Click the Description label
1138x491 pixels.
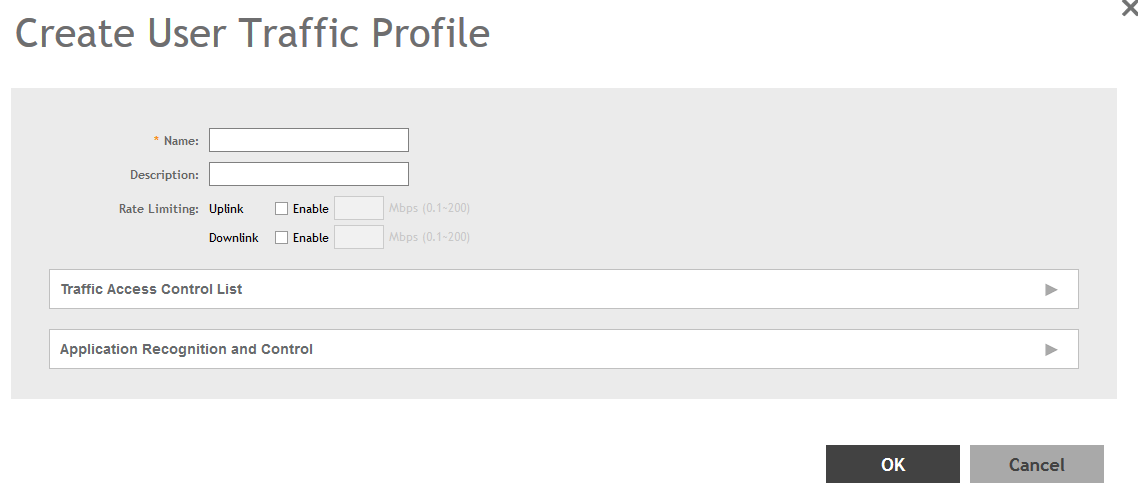pos(164,175)
